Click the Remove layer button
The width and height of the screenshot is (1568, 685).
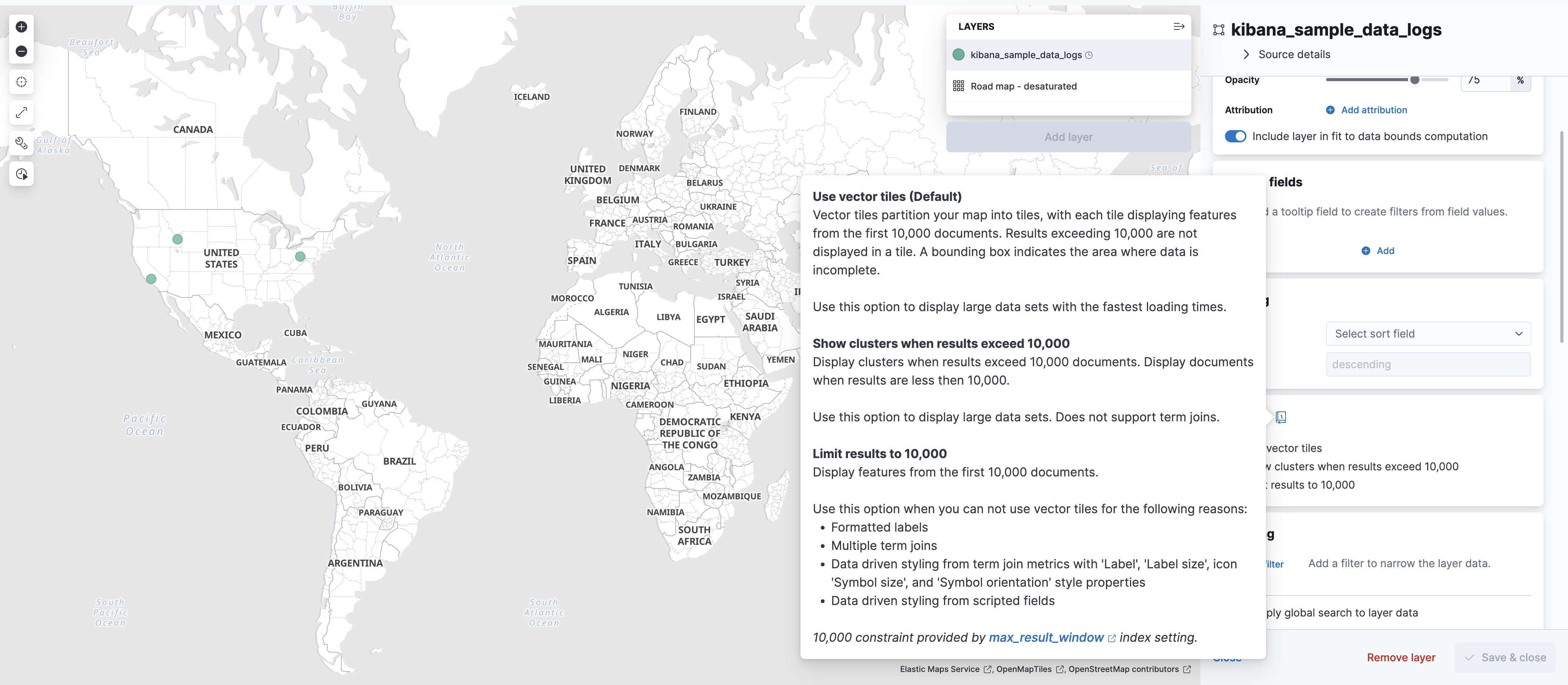click(1401, 657)
